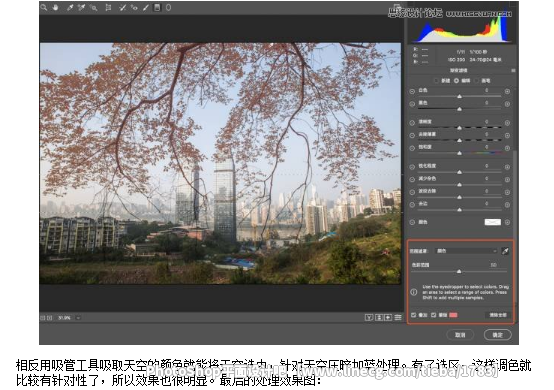Select the Spot Removal tool
Screen dimensions: 554x390
pyautogui.click(x=122, y=7)
